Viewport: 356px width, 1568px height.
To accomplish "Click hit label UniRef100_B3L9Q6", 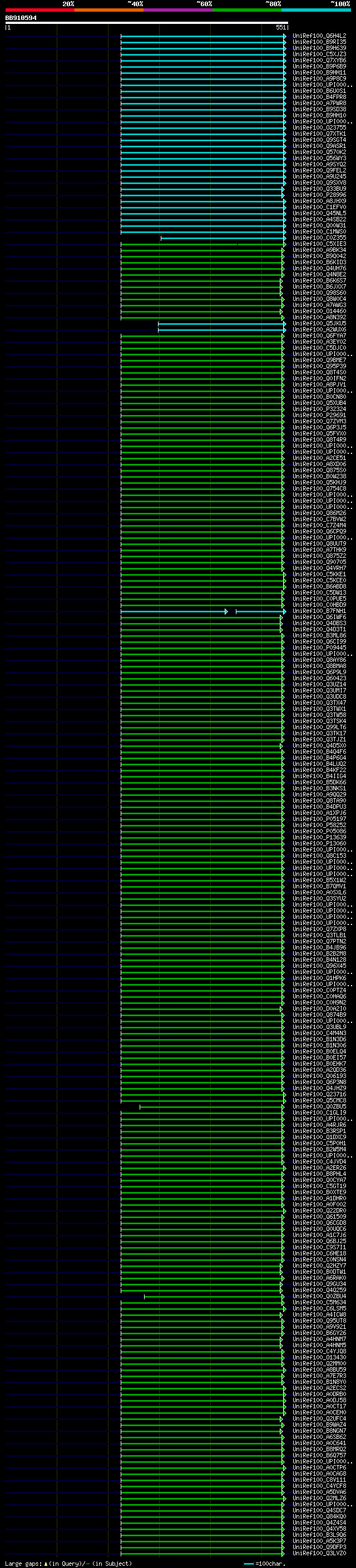I will pos(319,1535).
